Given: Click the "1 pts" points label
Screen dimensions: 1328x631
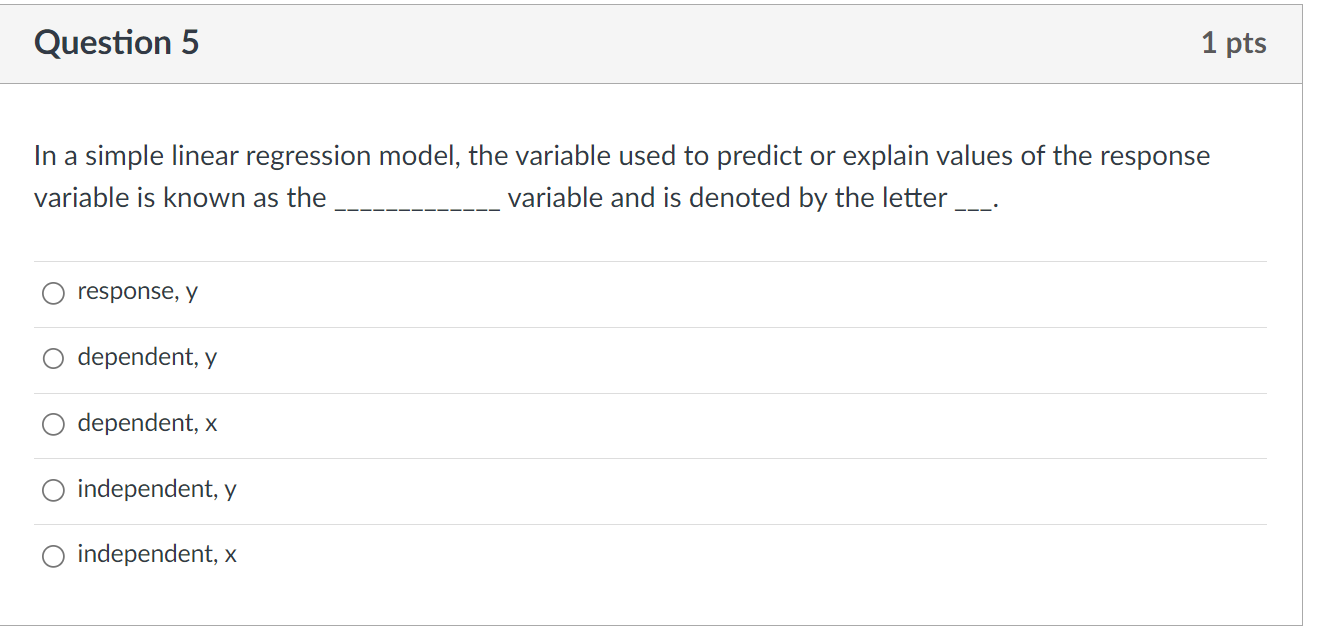Looking at the screenshot, I should click(x=1236, y=43).
